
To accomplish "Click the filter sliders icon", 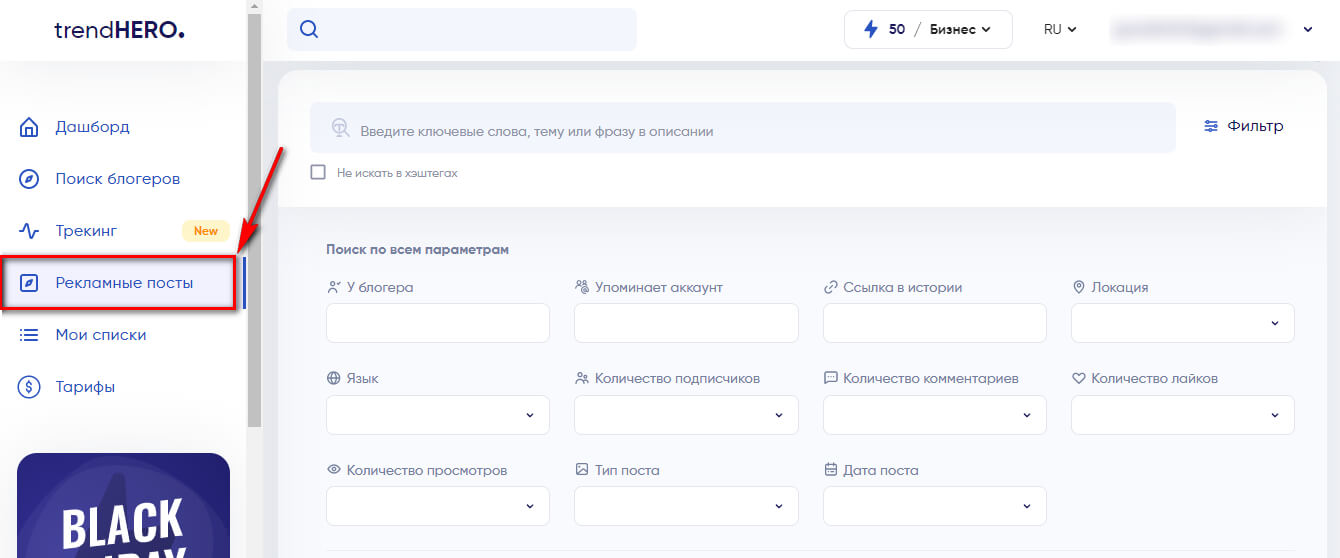I will click(x=1211, y=126).
